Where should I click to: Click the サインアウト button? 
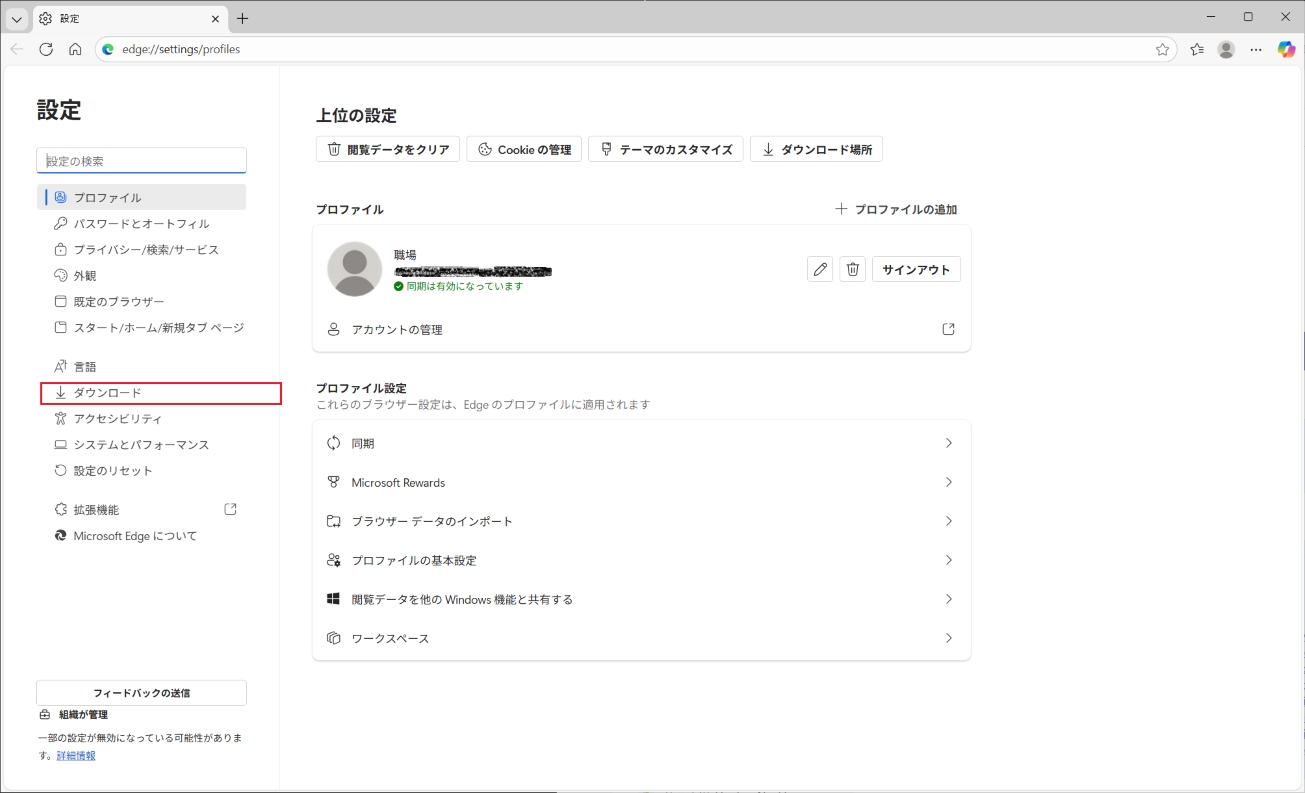[x=916, y=269]
